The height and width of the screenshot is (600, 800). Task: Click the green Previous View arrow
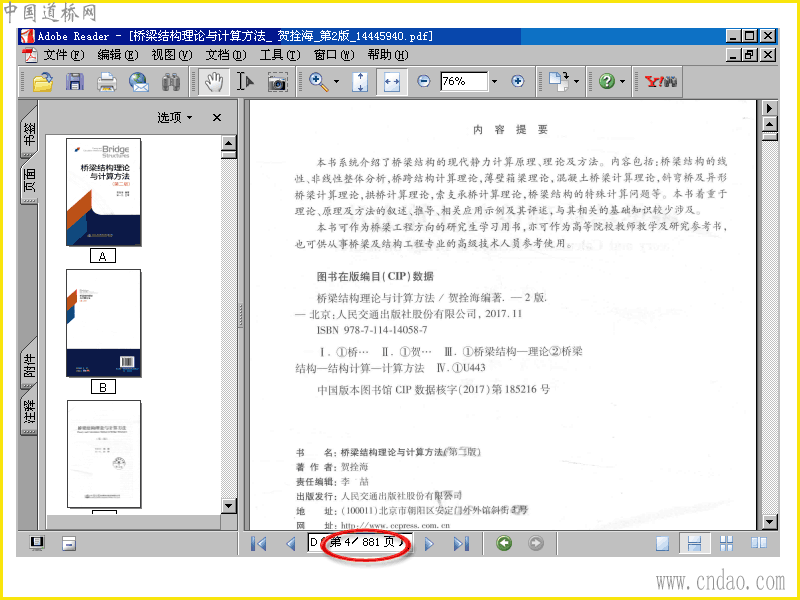tap(504, 543)
